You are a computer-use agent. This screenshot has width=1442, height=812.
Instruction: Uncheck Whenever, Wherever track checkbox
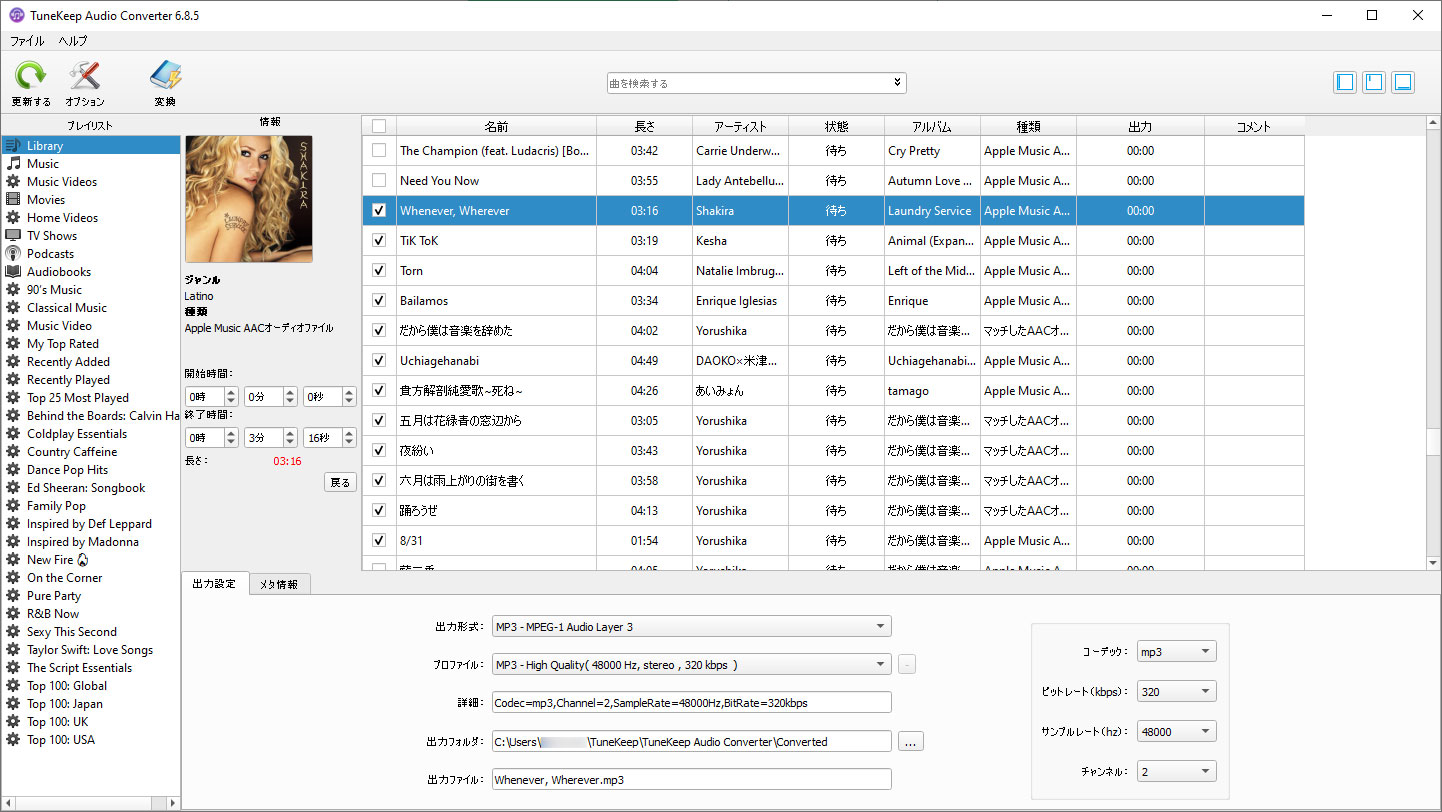click(378, 211)
